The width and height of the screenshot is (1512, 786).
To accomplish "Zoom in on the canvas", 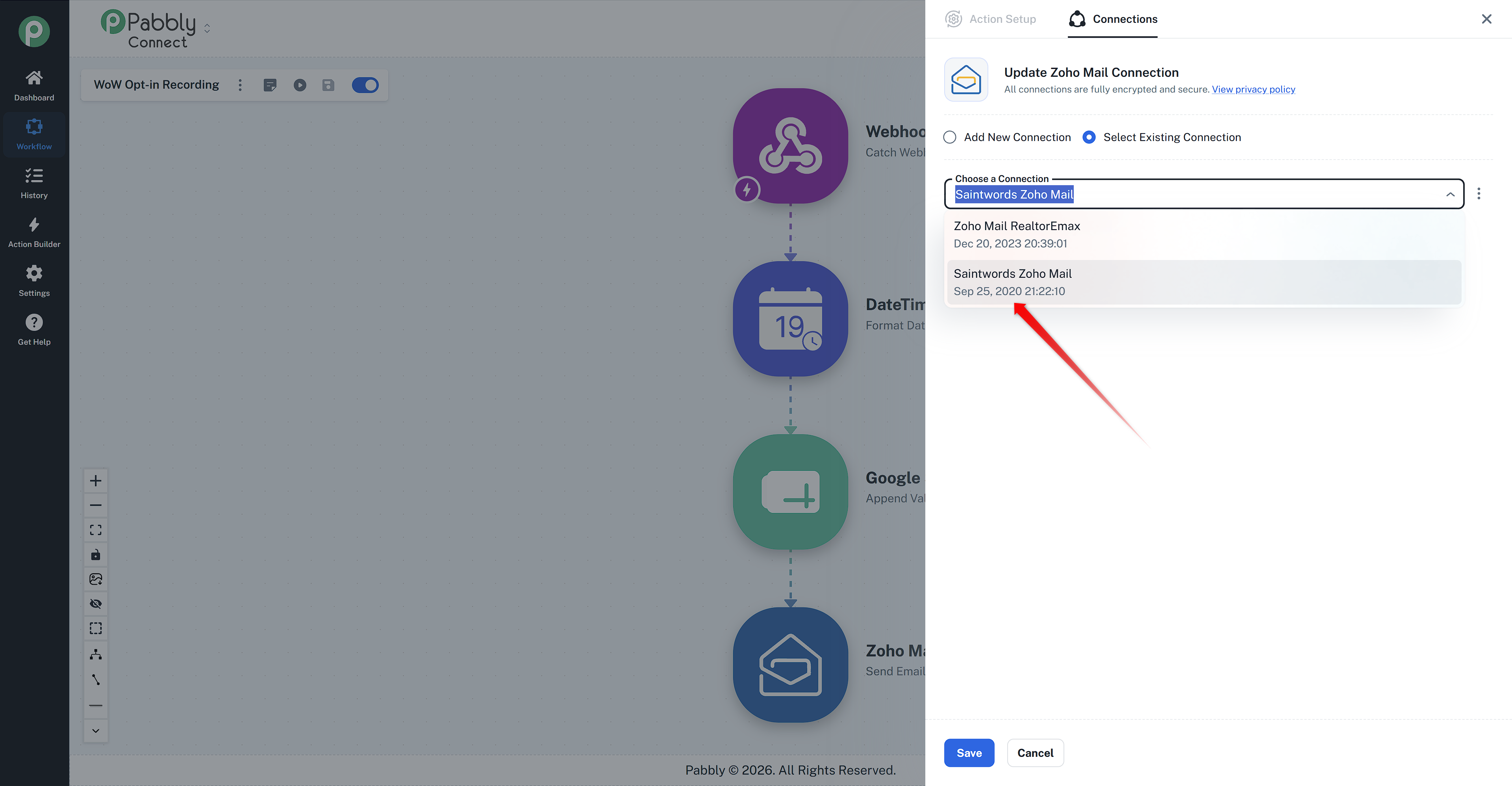I will coord(96,481).
